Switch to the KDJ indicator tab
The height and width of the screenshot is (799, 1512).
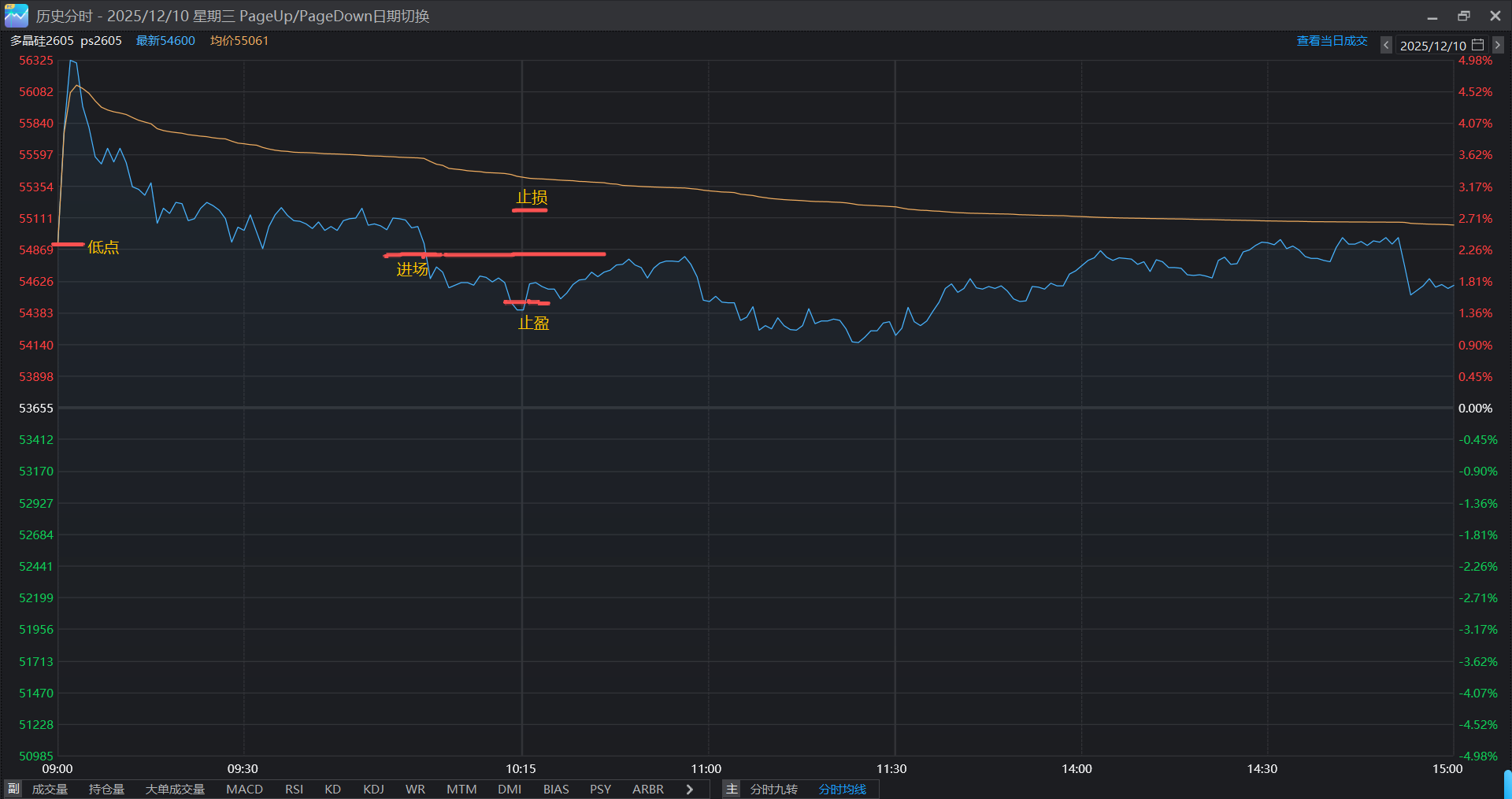coord(373,789)
